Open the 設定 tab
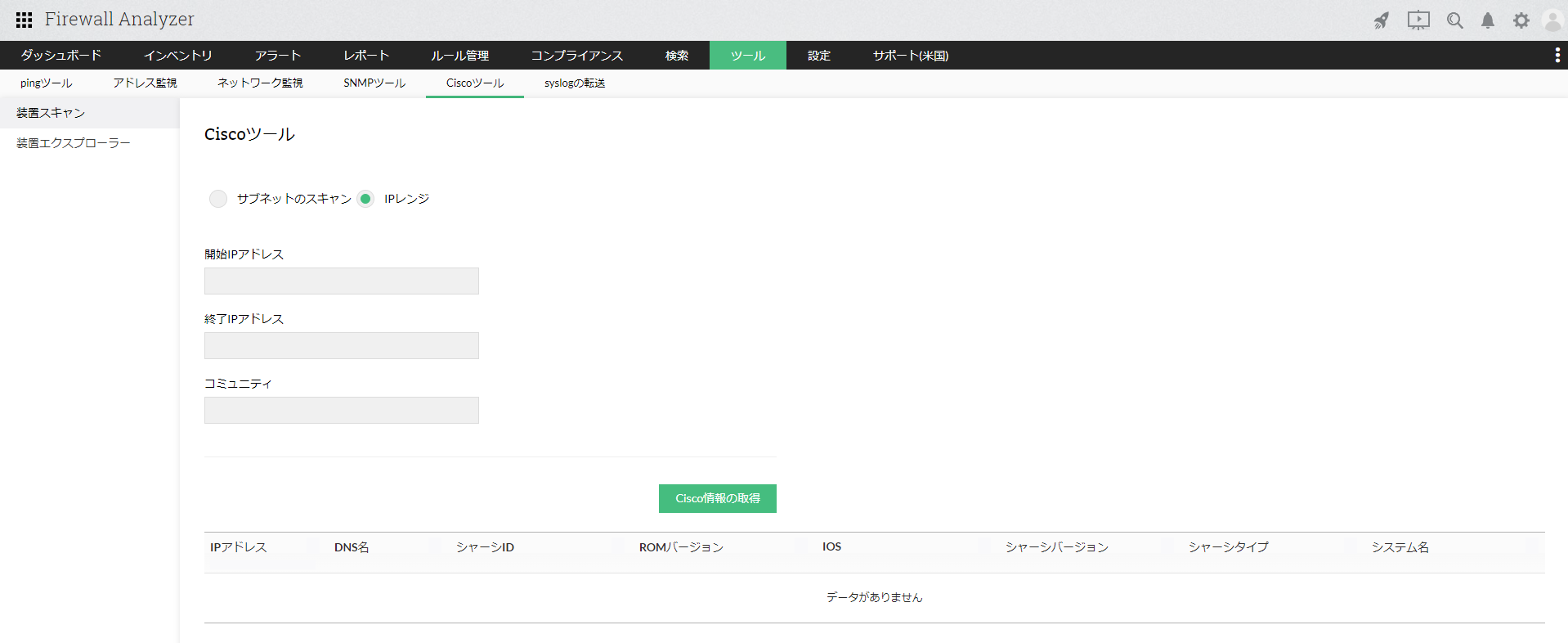The width and height of the screenshot is (1568, 643). (819, 56)
